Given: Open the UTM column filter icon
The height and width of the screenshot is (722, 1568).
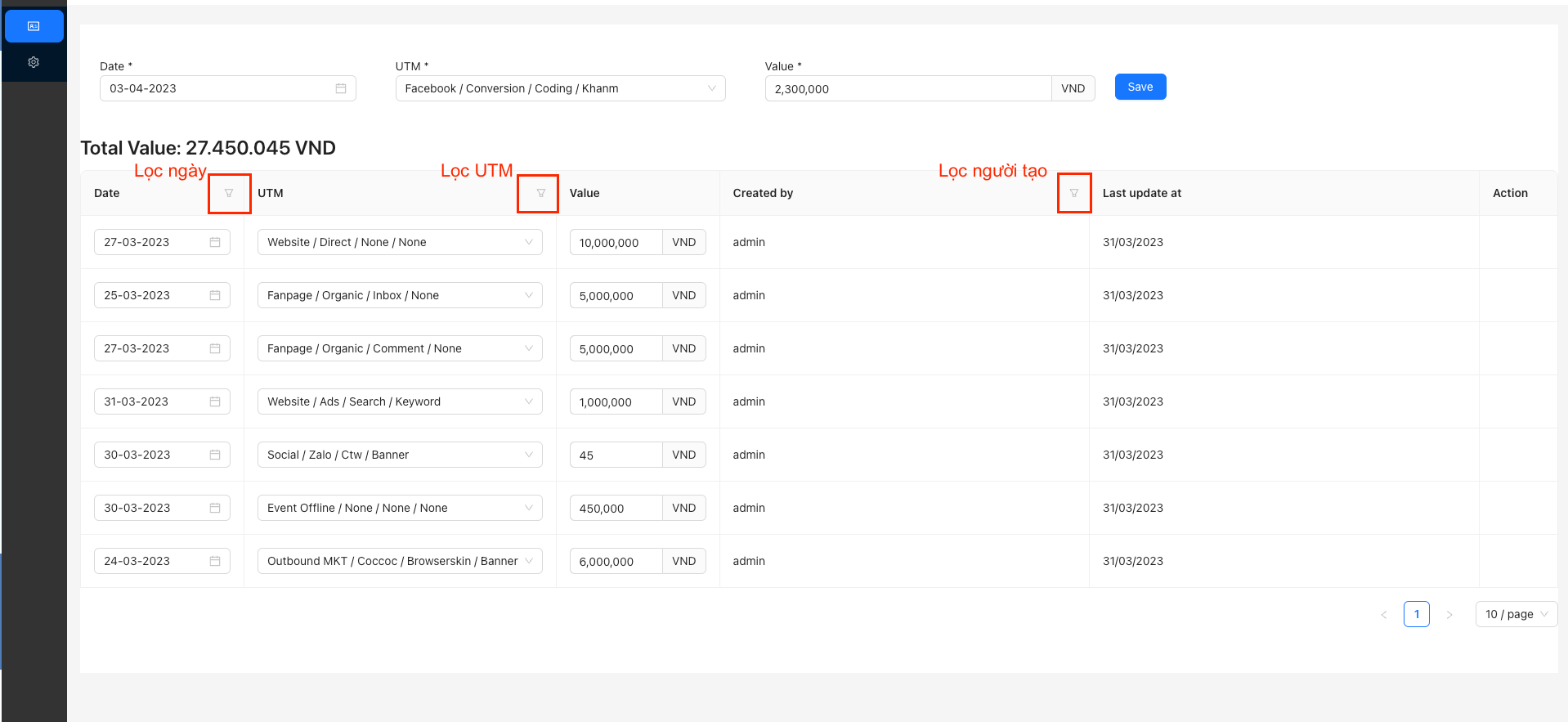Looking at the screenshot, I should click(540, 194).
